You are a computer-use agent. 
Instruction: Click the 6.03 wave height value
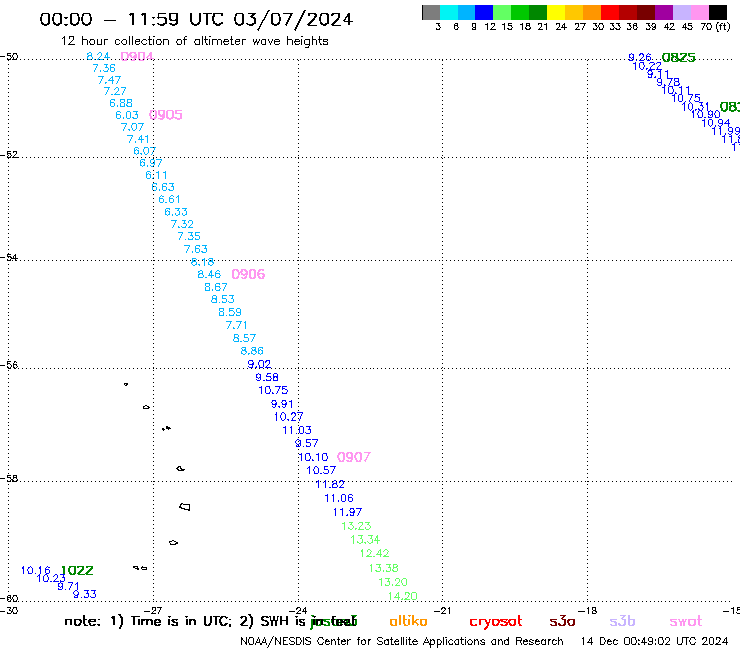[127, 115]
